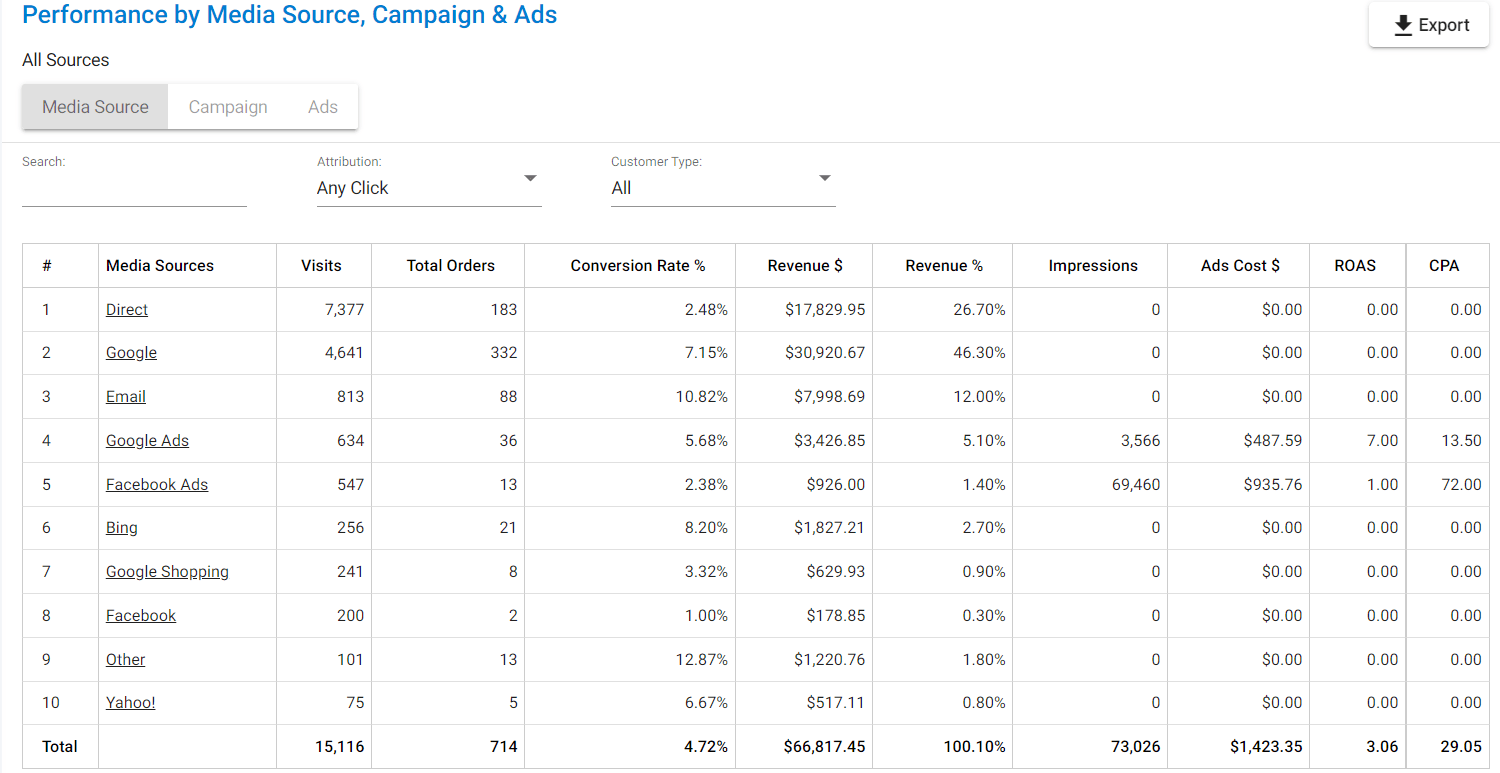
Task: Click the Export download button
Action: pyautogui.click(x=1430, y=26)
